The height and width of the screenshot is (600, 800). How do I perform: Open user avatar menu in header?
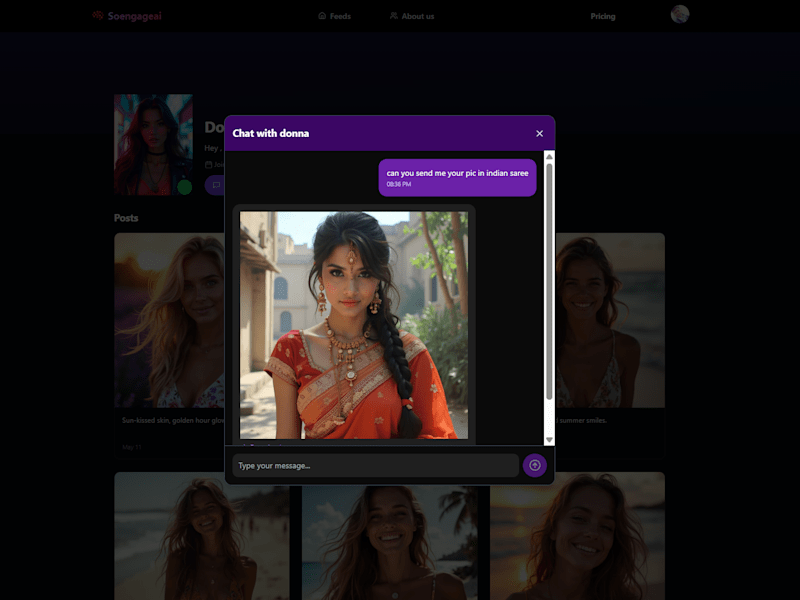pos(680,14)
